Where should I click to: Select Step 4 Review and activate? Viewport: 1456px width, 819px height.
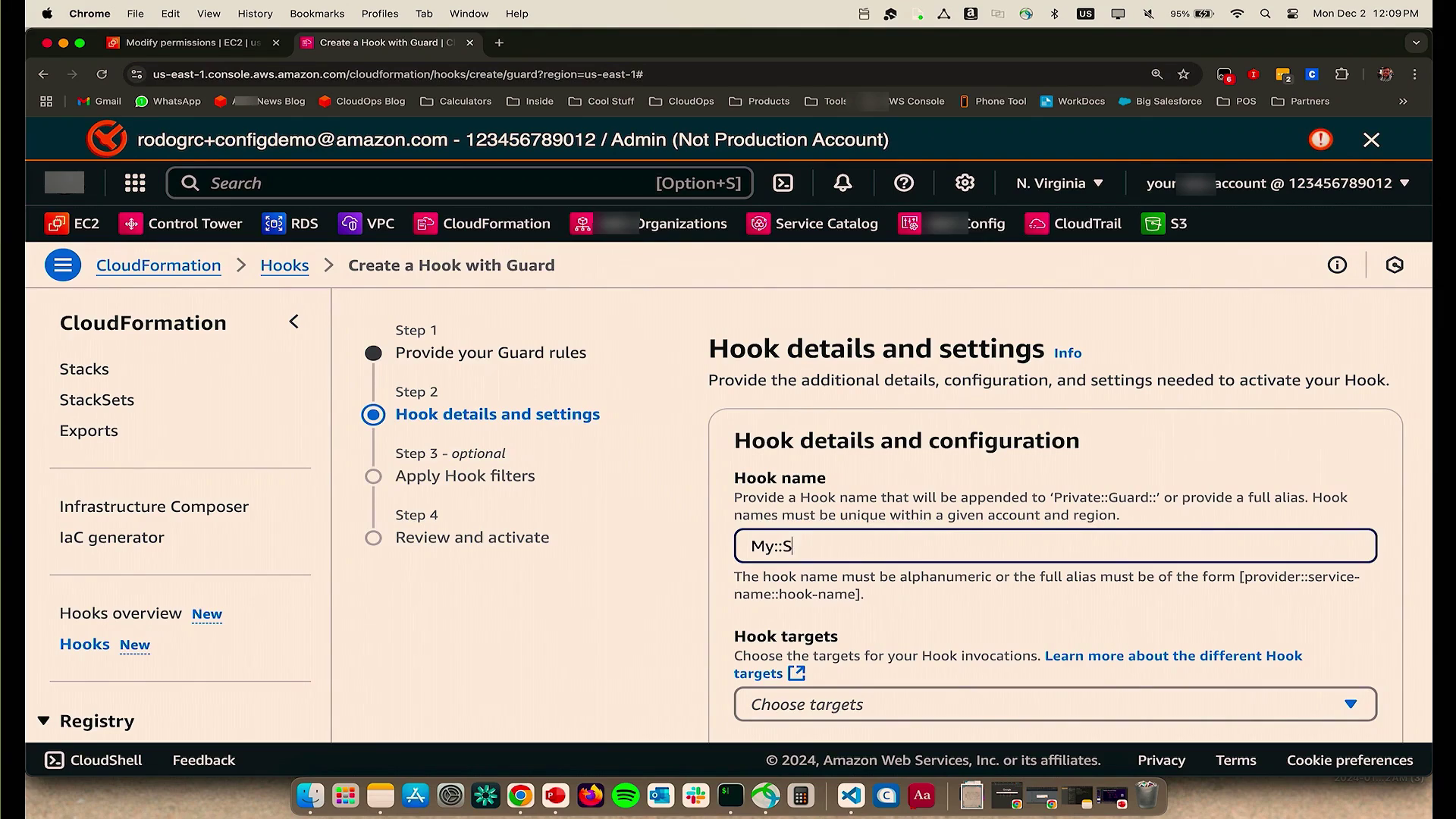472,538
